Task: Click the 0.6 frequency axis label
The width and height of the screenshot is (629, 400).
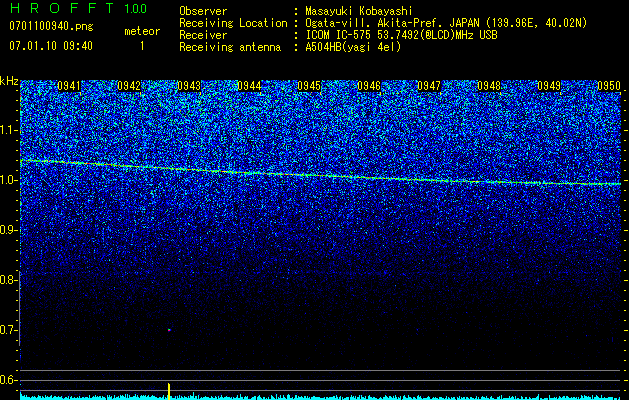Action: point(9,380)
